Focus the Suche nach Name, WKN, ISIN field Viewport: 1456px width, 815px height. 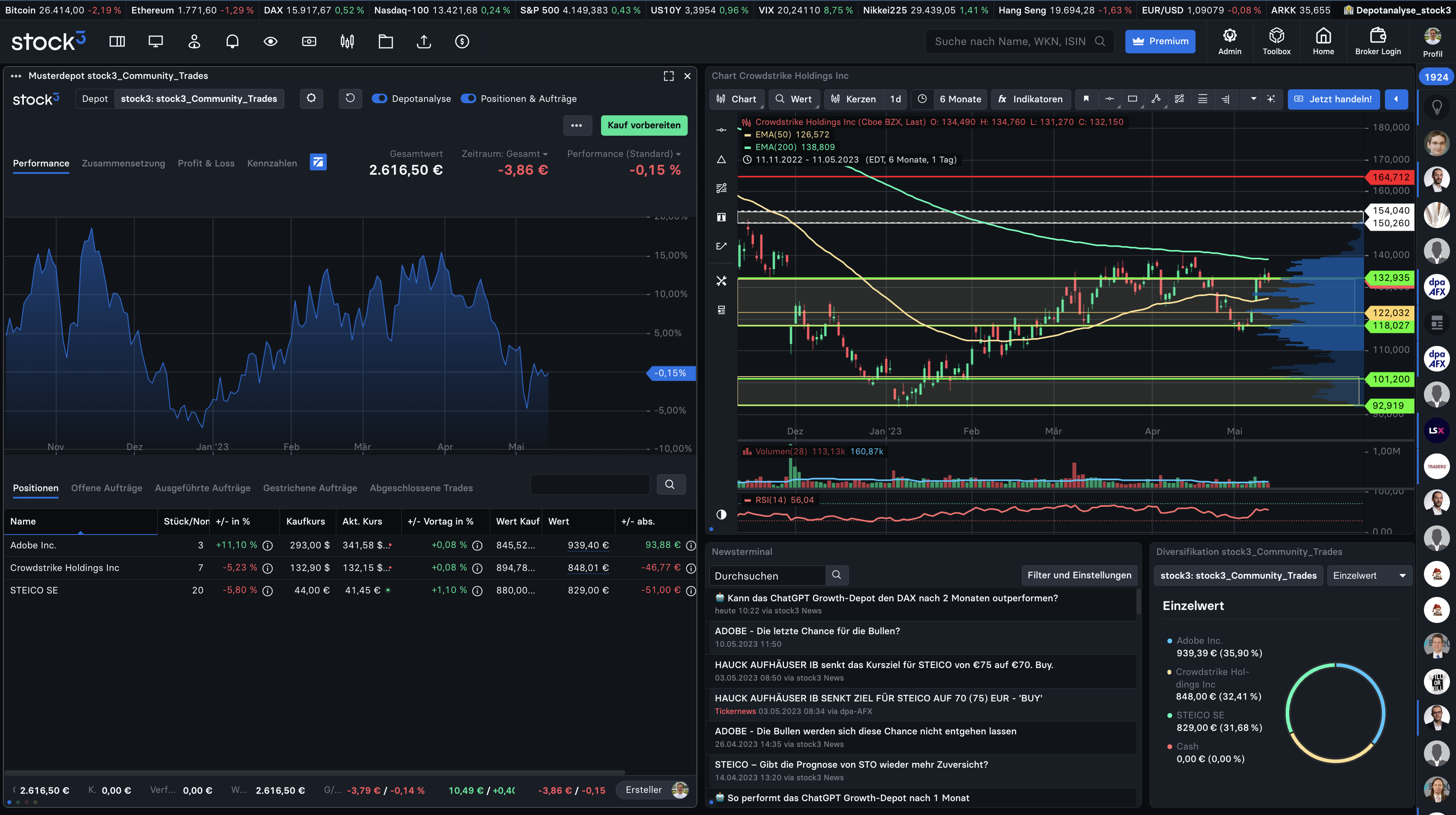(x=1019, y=41)
